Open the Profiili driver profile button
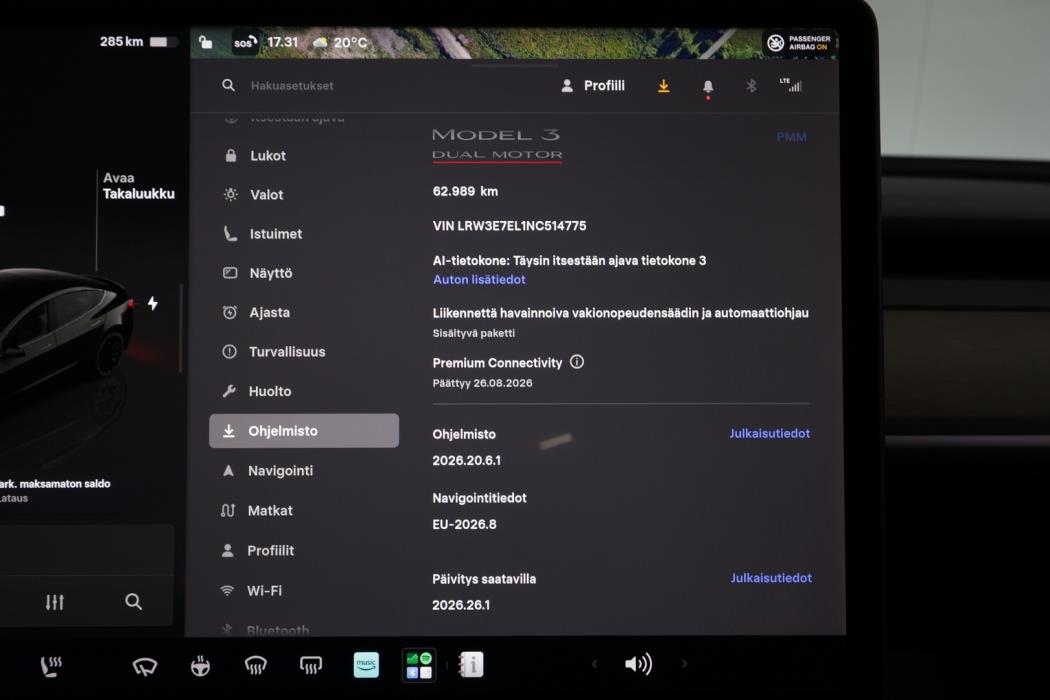 pyautogui.click(x=593, y=86)
